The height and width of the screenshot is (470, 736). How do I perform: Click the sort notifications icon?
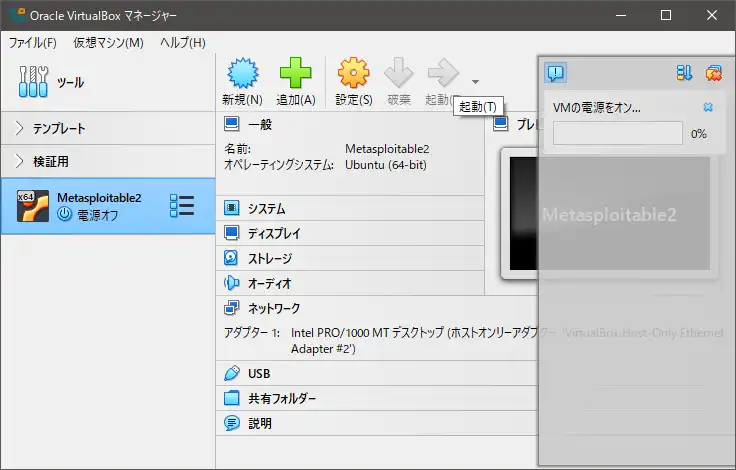point(685,72)
